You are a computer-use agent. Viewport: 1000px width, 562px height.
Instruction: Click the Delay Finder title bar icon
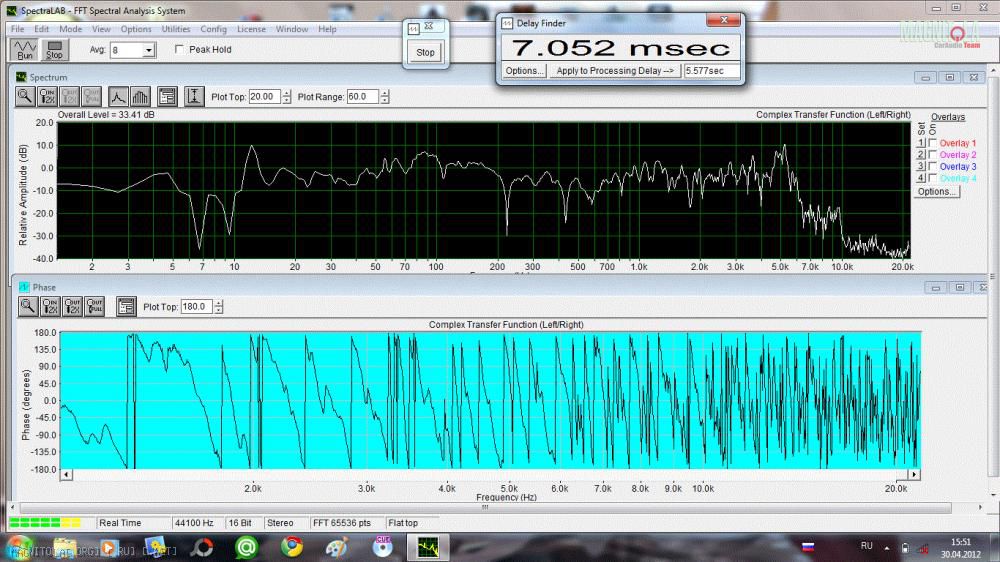(507, 23)
